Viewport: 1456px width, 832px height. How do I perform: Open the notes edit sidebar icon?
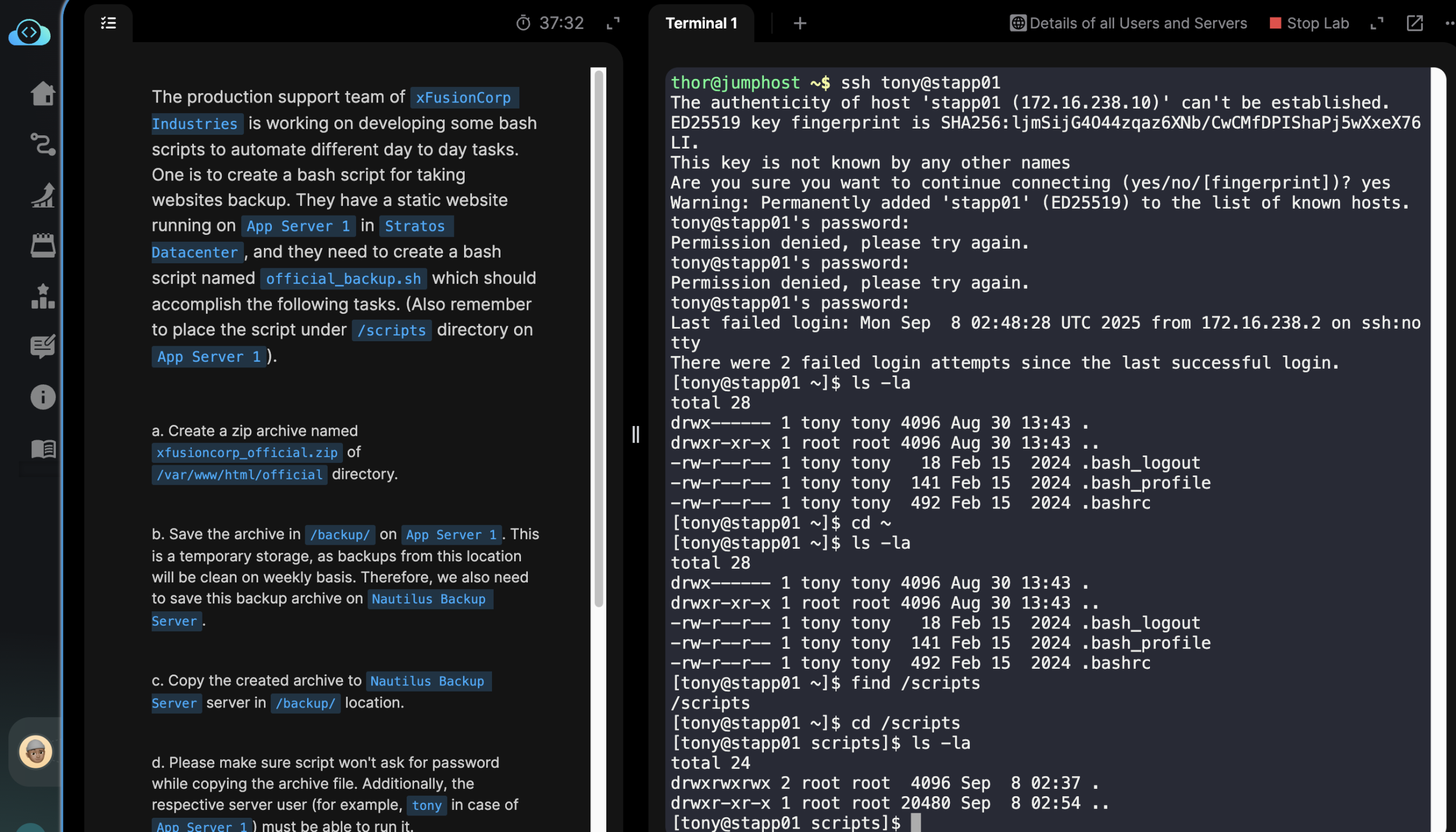43,347
